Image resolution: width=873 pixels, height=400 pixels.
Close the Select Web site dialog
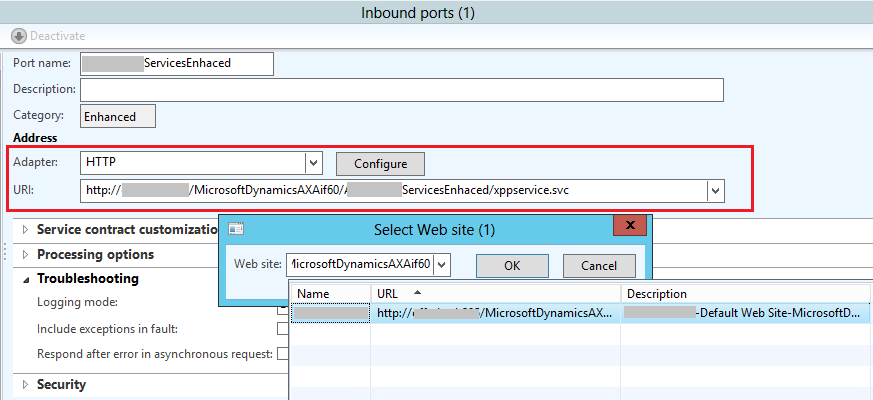coord(628,229)
